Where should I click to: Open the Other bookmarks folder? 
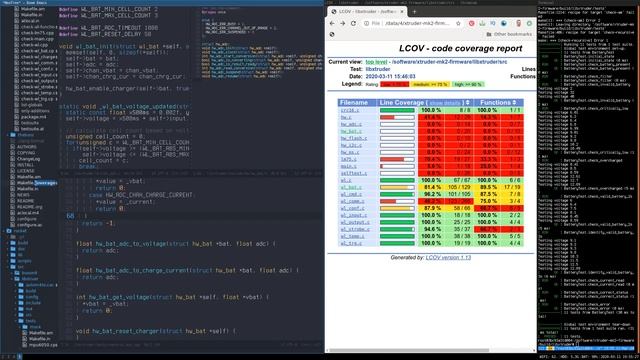(509, 34)
